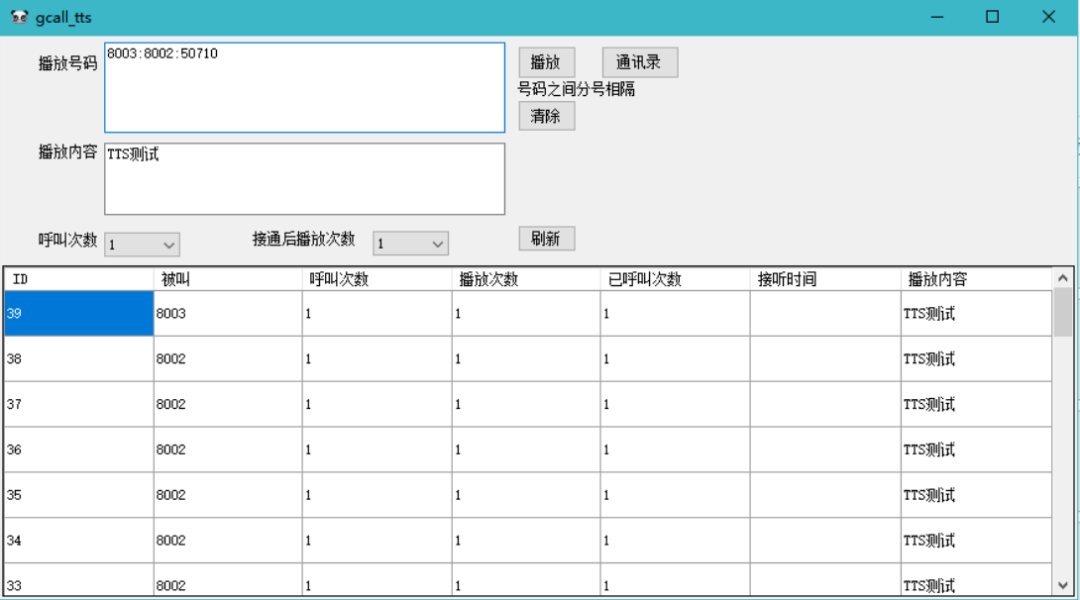Click the 播放 button
The width and height of the screenshot is (1080, 600).
546,62
